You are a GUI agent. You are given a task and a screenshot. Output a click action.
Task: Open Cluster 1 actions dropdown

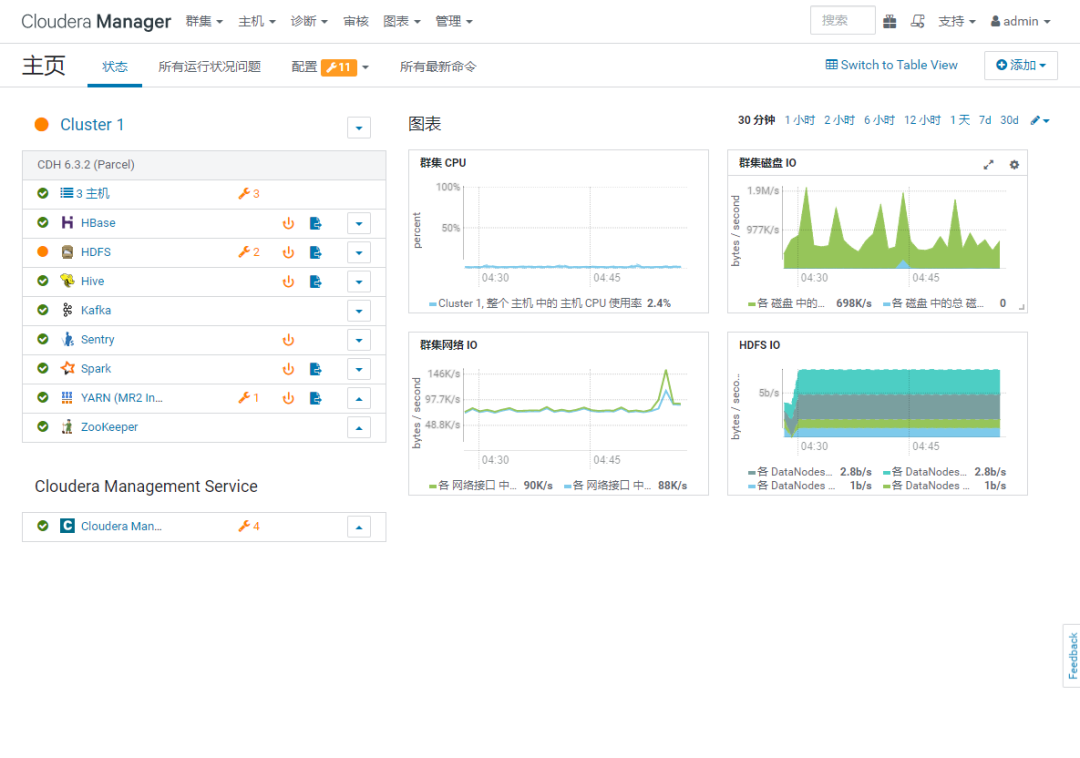(359, 127)
